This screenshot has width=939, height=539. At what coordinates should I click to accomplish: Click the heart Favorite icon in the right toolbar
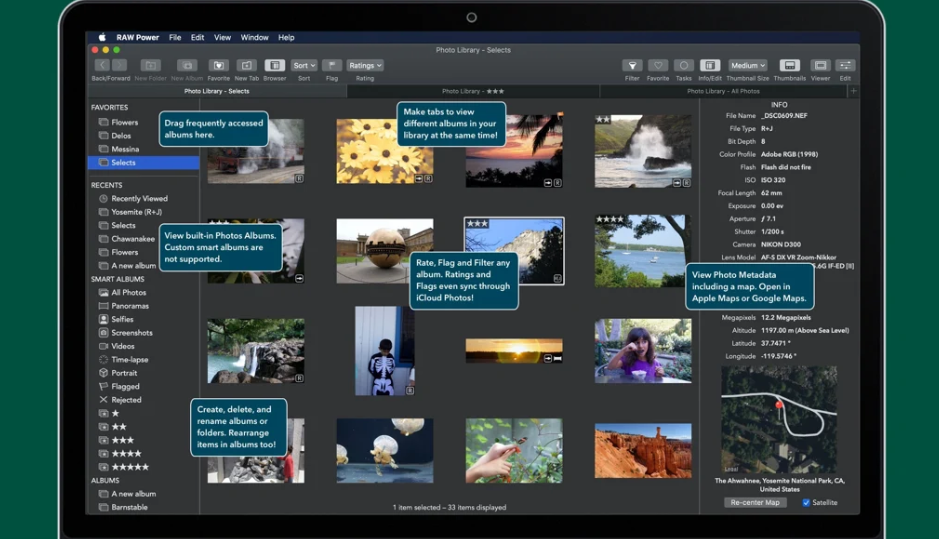(x=658, y=66)
